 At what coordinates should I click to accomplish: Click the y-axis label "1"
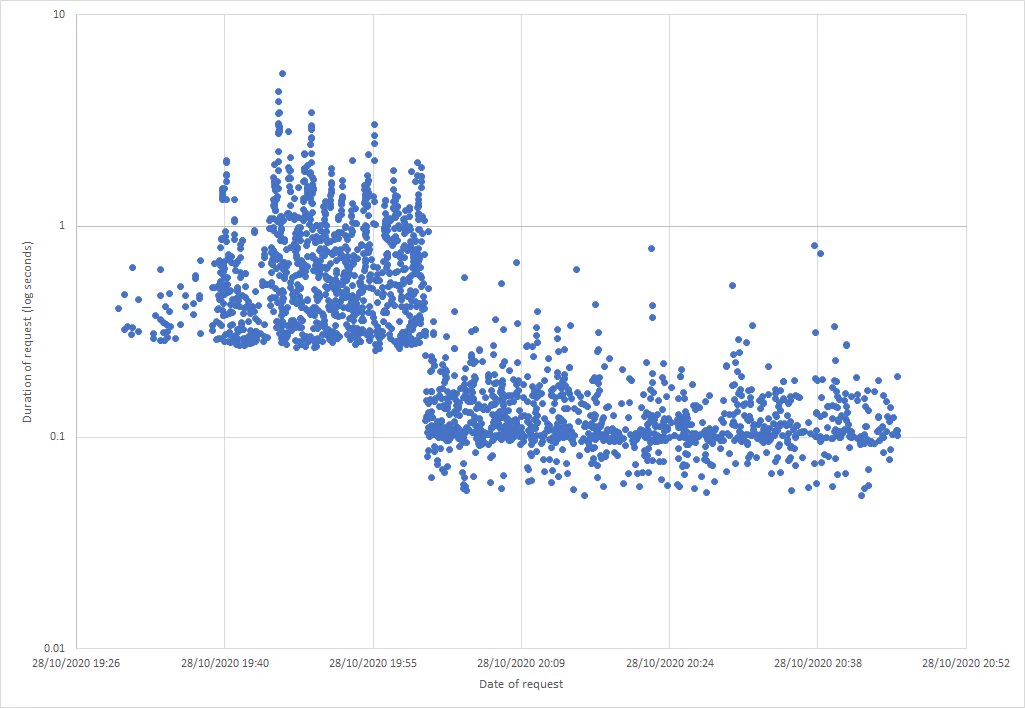pos(63,226)
